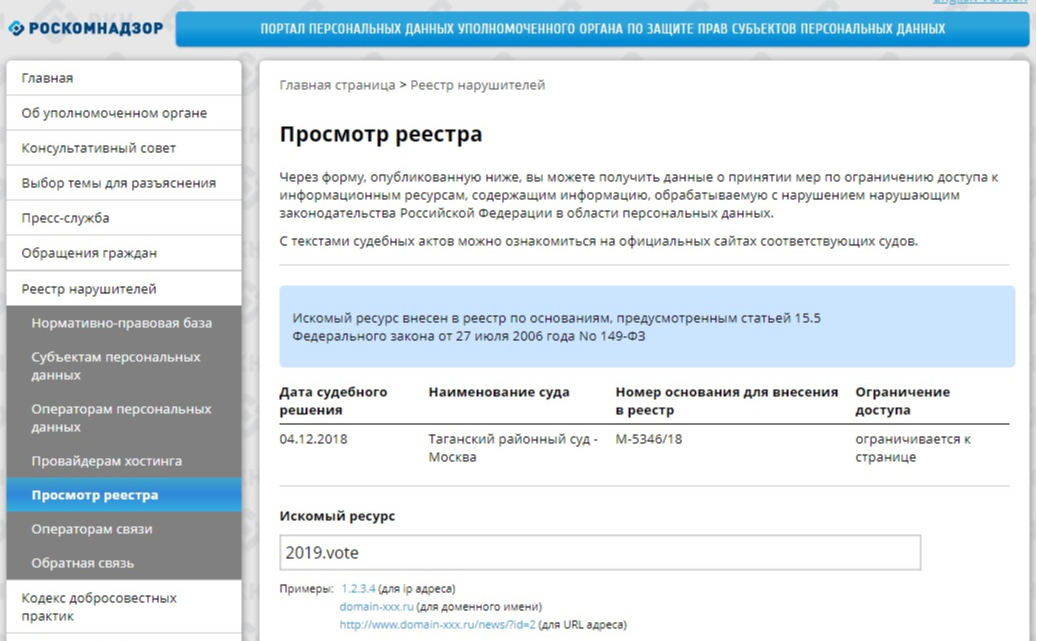Click the Искомый ресурс field label

coord(337,516)
